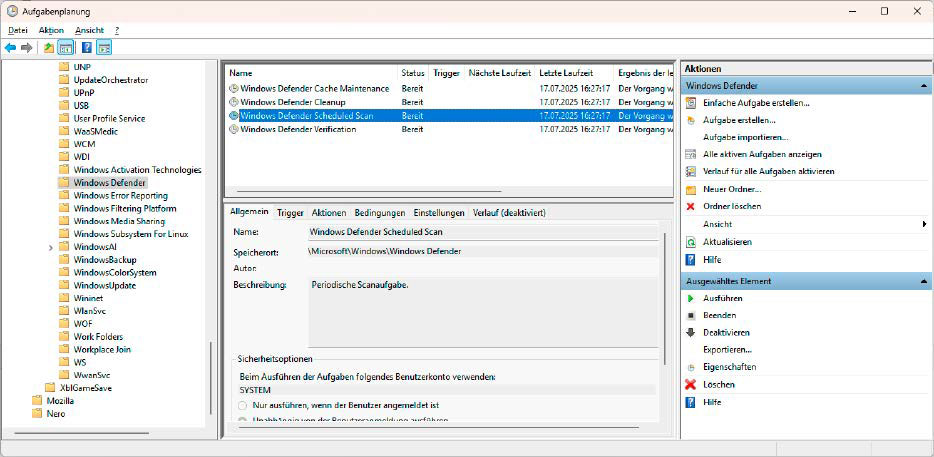Screen dimensions: 934x457
Task: Click Einfache Aufgabe erstellen... link
Action: (x=756, y=103)
